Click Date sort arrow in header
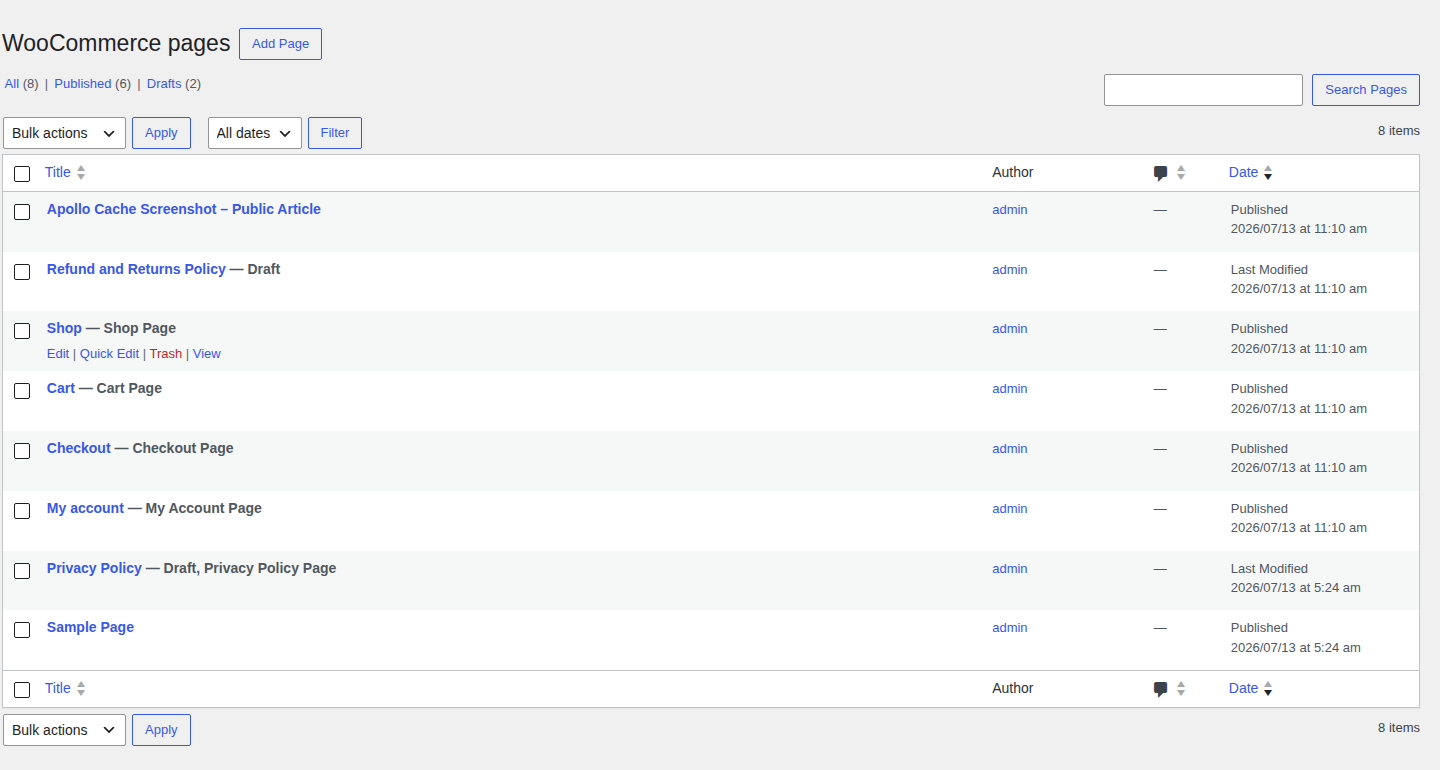The height and width of the screenshot is (770, 1440). coord(1268,173)
